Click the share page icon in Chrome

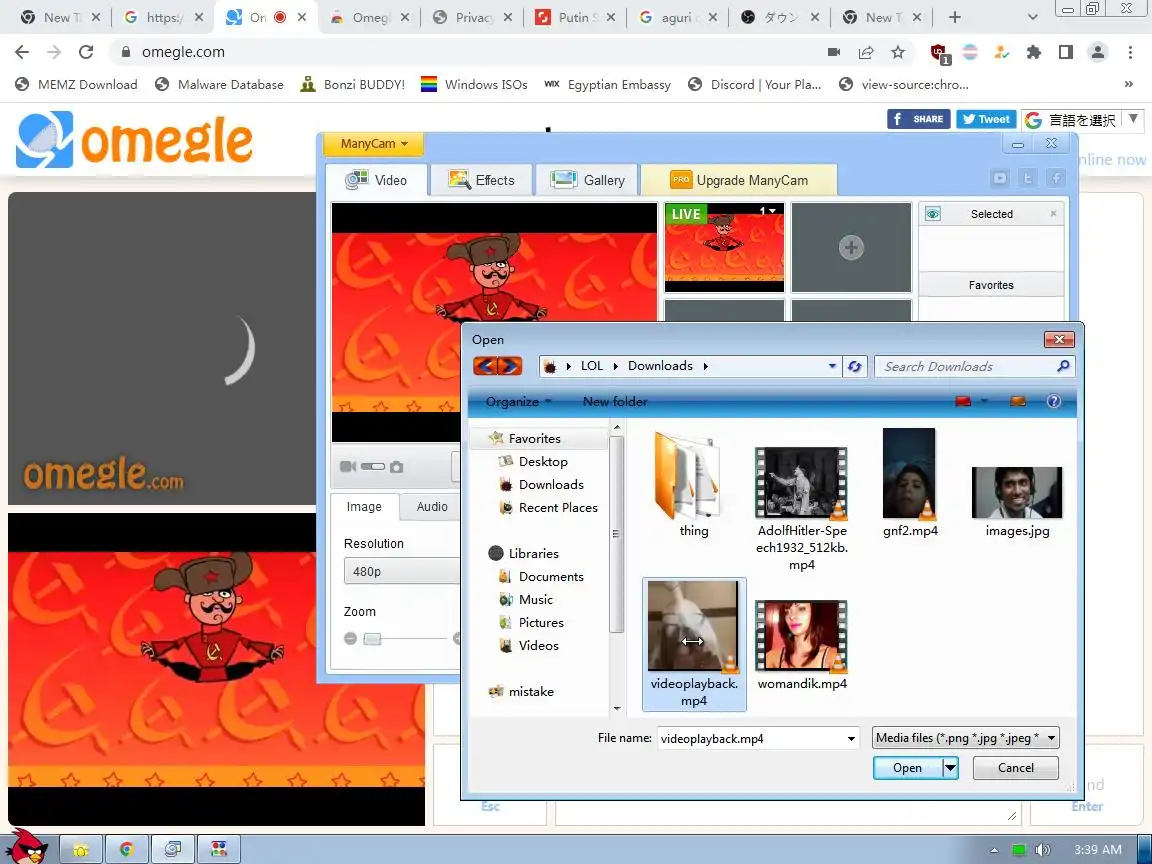click(x=866, y=52)
